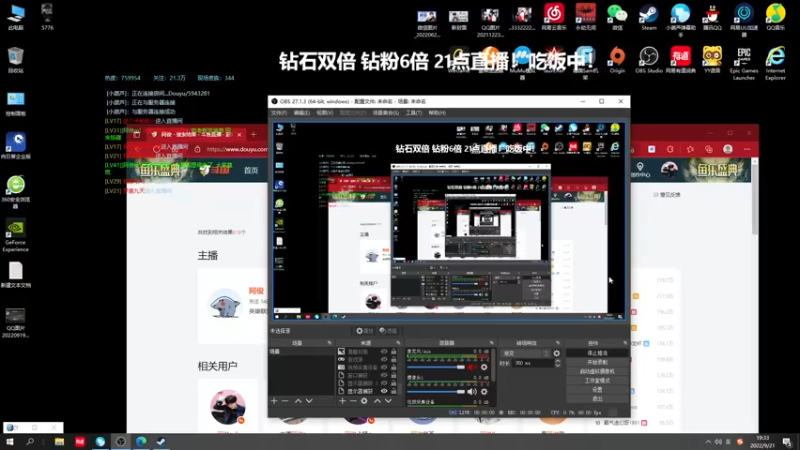800x450 pixels.
Task: Toggle visibility eye of highlighted 显示器捕获 source
Action: 384,391
